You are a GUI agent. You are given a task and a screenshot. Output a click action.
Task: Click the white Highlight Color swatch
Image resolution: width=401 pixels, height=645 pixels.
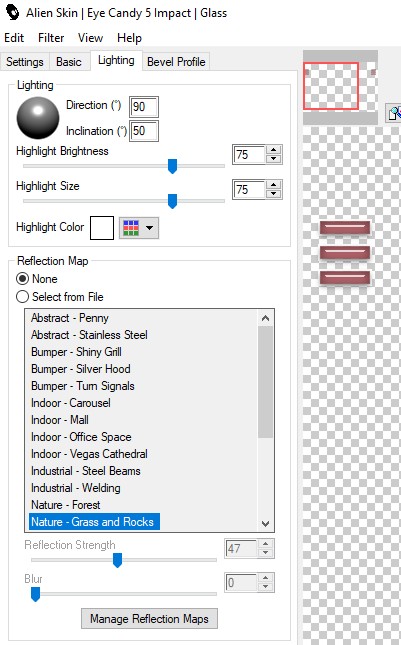102,228
